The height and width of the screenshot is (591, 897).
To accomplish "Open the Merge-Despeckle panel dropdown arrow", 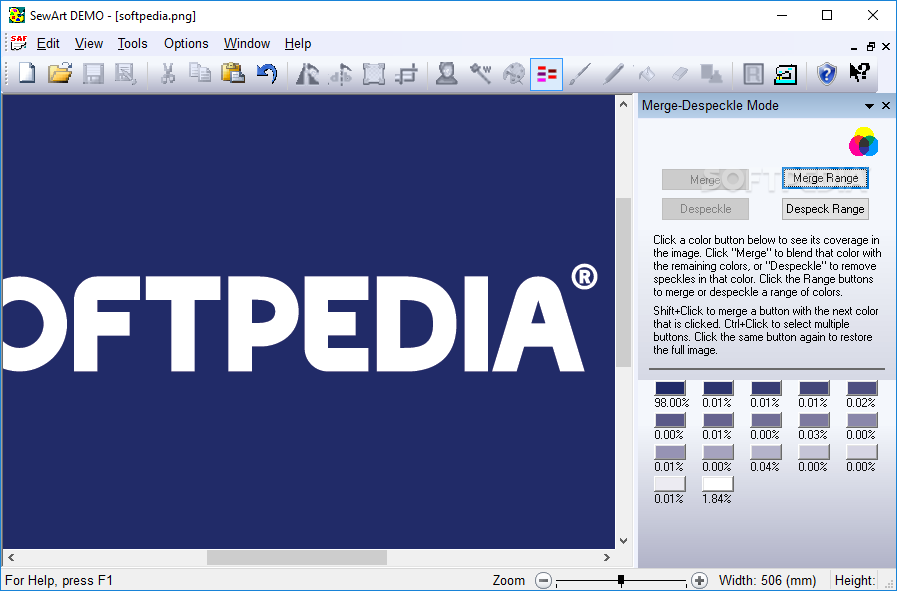I will 869,106.
